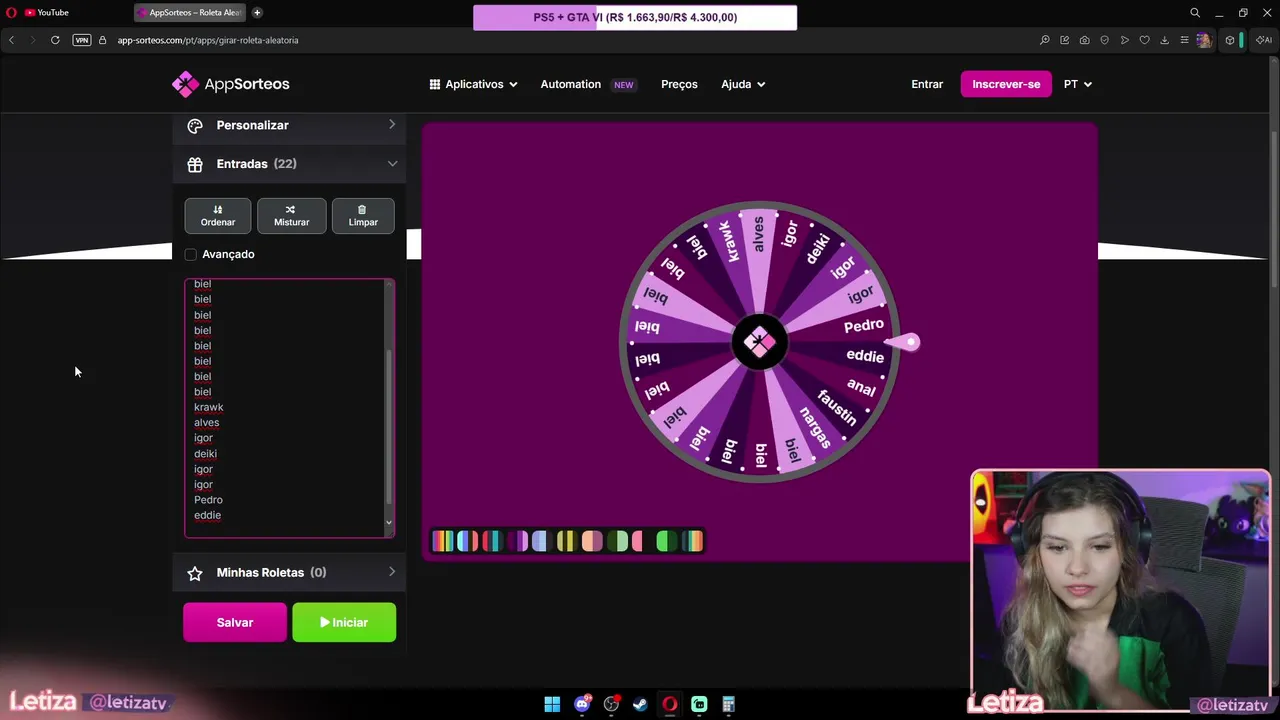Open a new browser tab
1280x720 pixels.
pyautogui.click(x=257, y=13)
